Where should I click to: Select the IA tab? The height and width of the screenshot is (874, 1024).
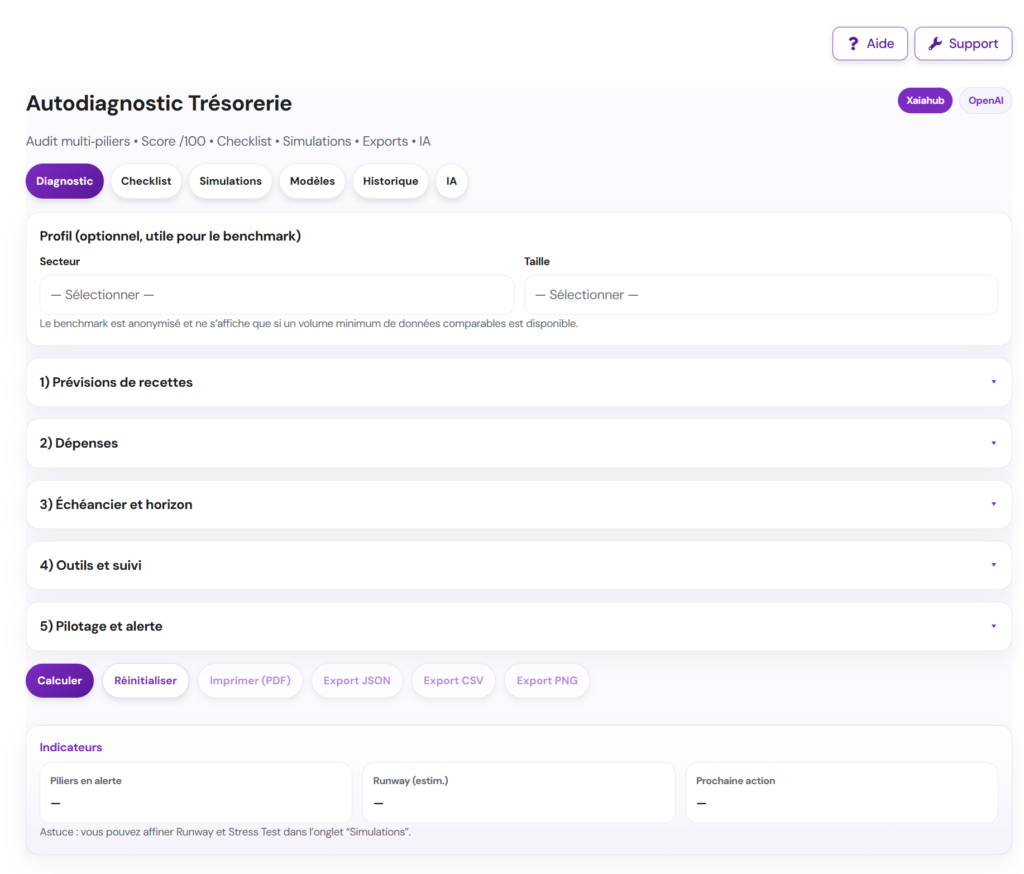coord(452,181)
